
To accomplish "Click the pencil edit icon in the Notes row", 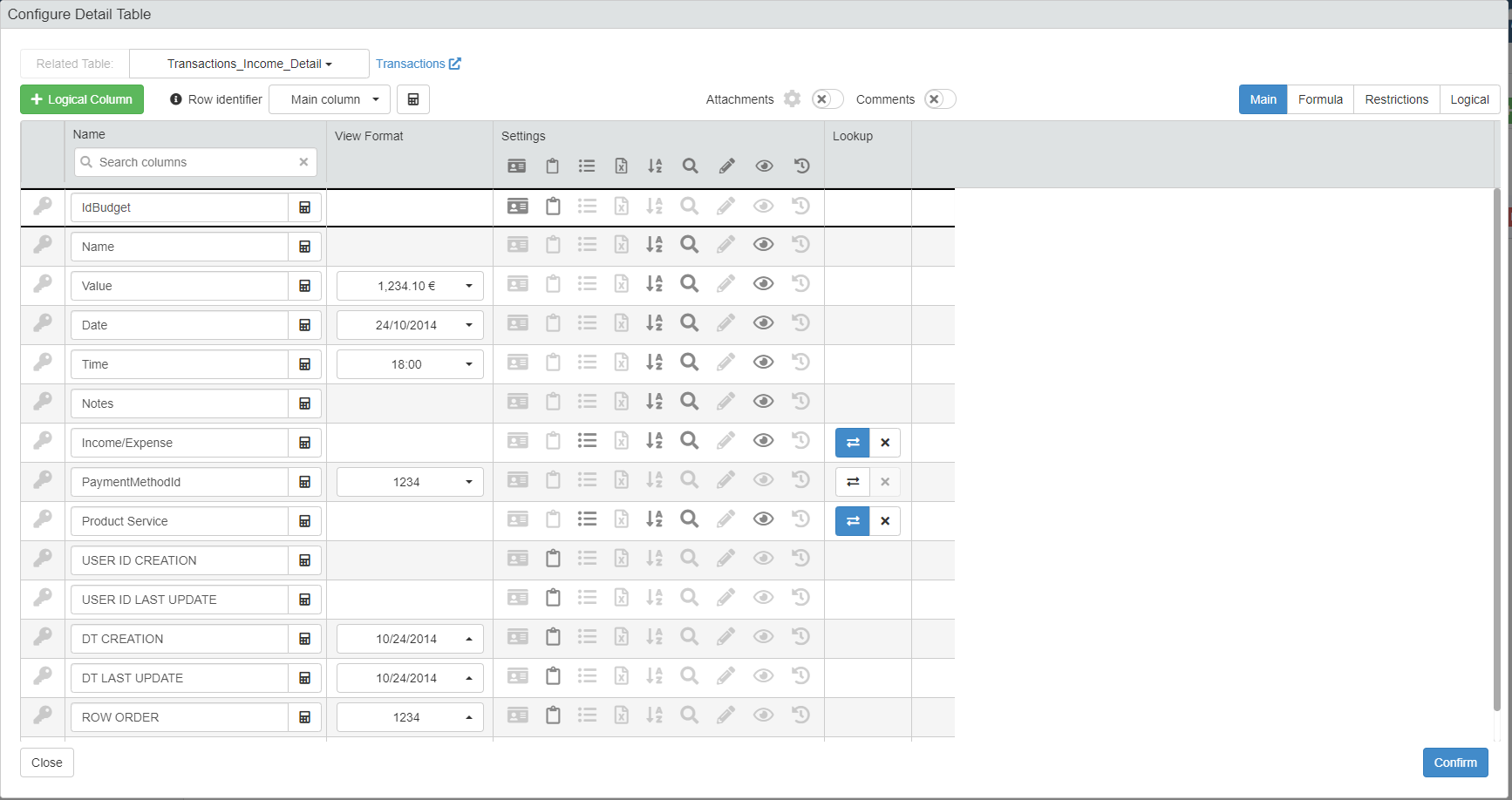I will (x=725, y=402).
